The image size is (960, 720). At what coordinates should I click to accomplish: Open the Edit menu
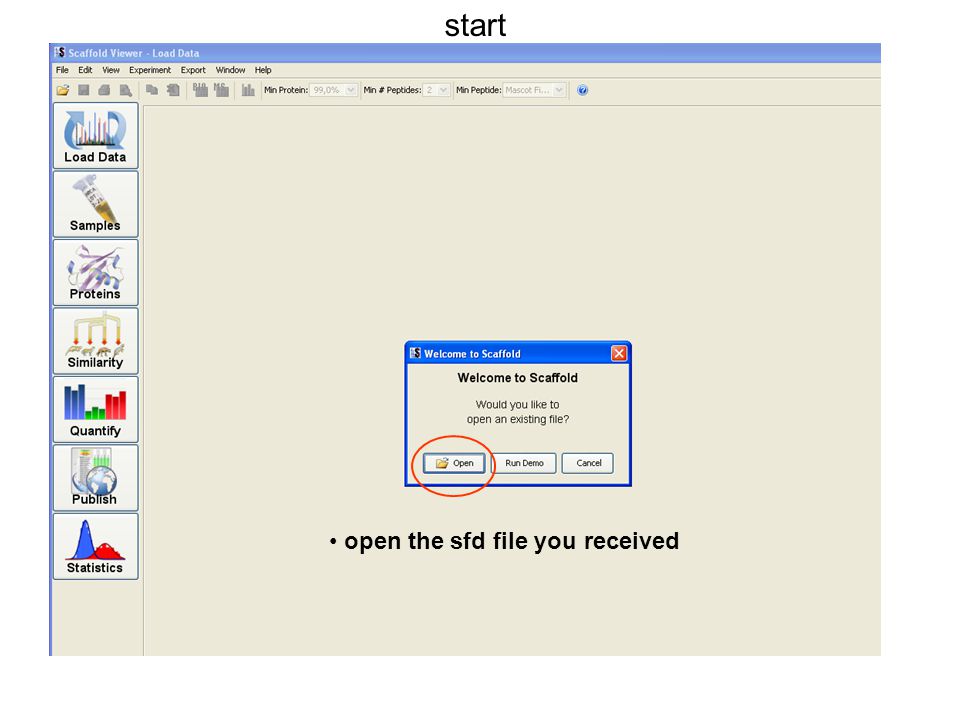85,70
